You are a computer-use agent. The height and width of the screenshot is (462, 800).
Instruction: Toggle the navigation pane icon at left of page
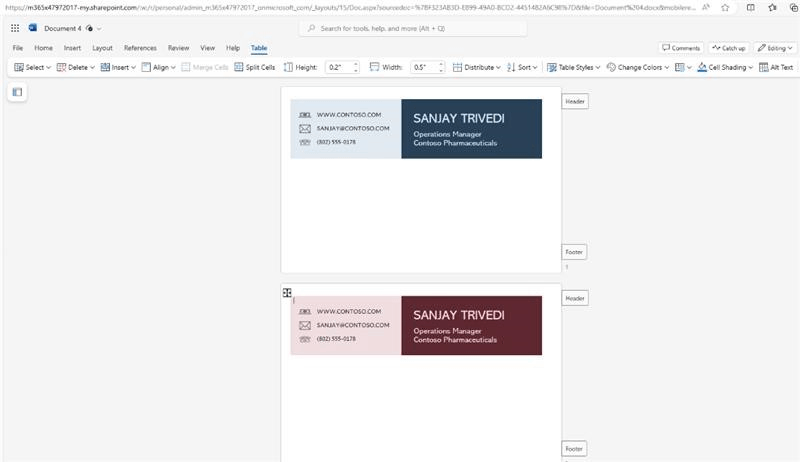point(17,92)
